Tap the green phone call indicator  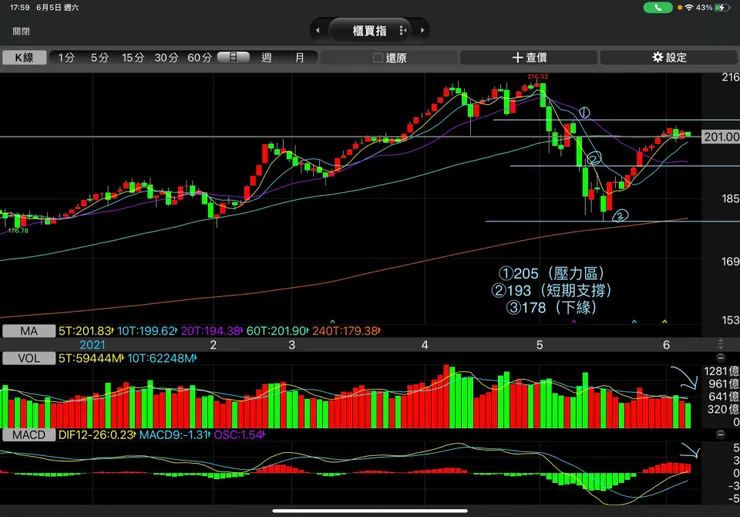[658, 8]
